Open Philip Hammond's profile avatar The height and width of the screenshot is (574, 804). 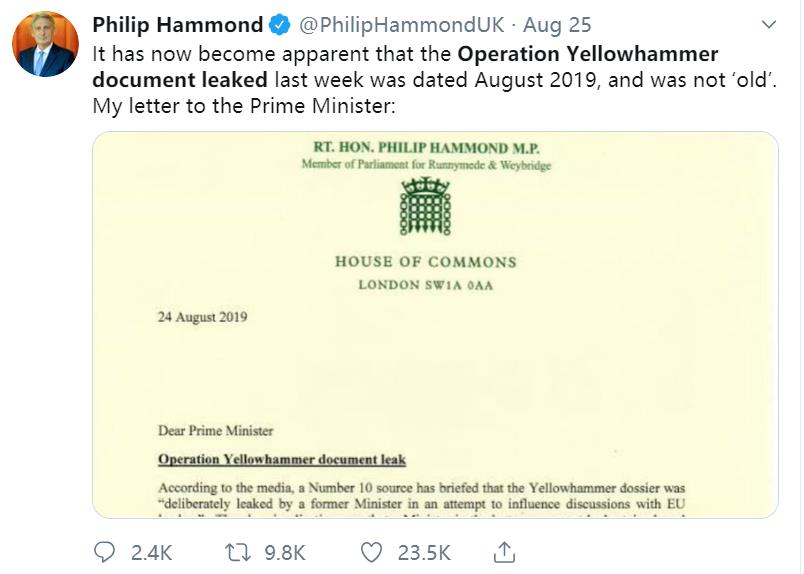tap(46, 45)
